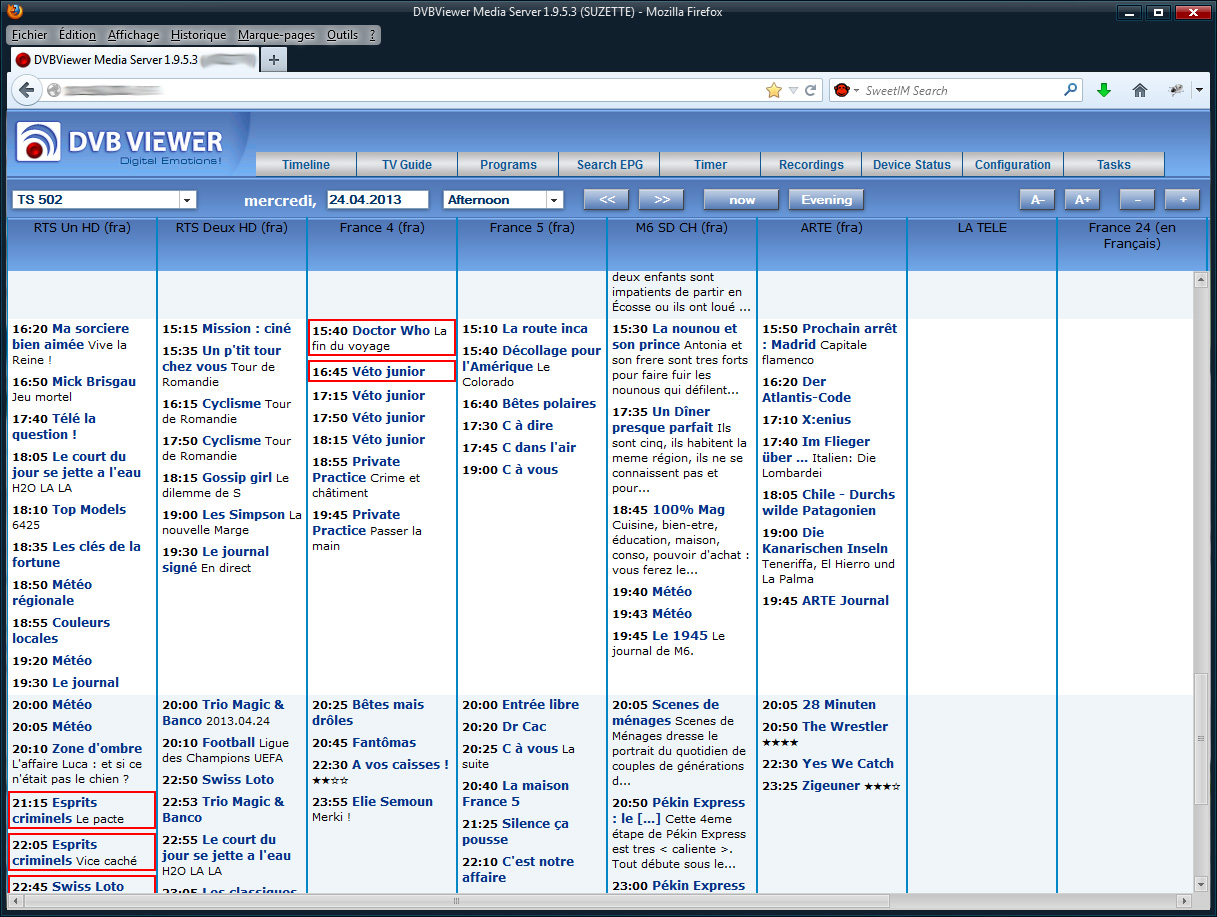Open the Tasks tab
This screenshot has width=1217, height=917.
point(1114,164)
